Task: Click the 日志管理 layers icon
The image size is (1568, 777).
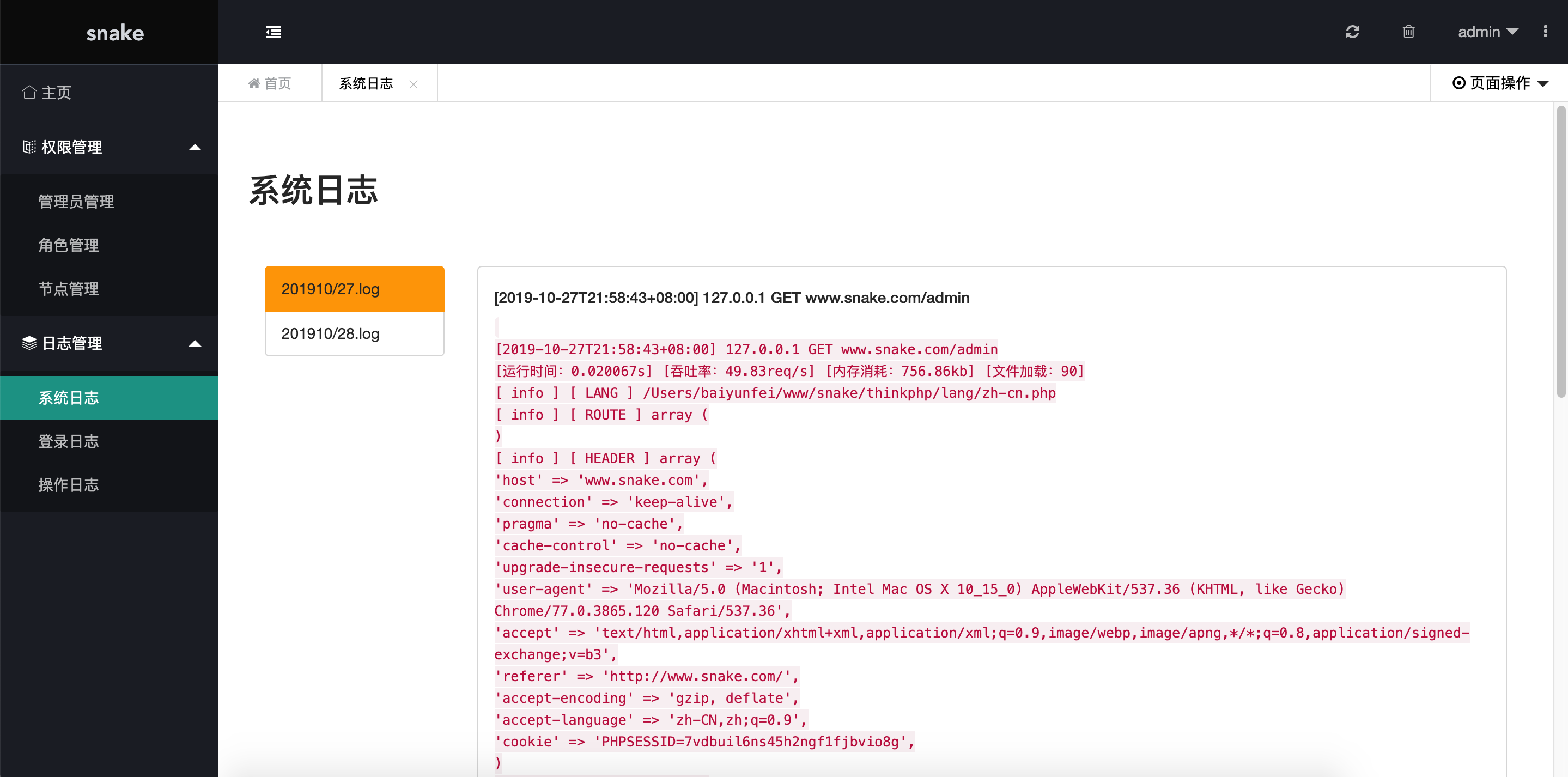Action: [29, 343]
